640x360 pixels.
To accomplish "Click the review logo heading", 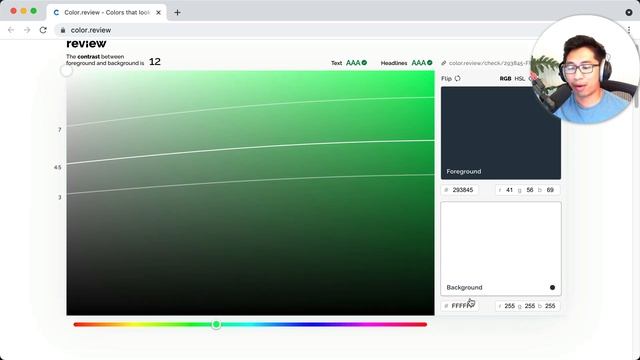I will 86,43.
